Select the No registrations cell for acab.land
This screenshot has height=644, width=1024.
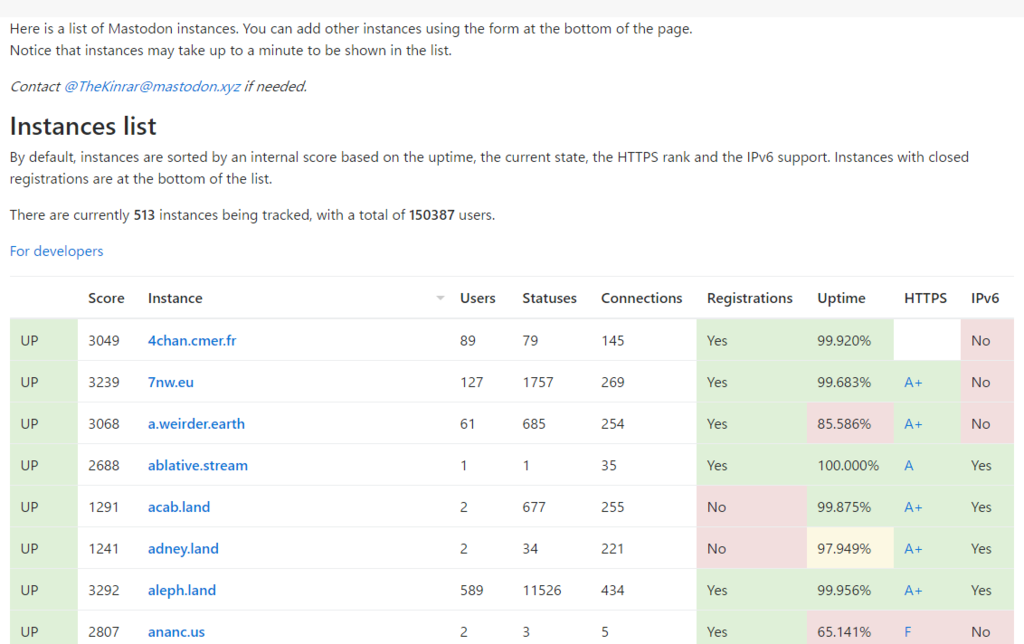pyautogui.click(x=752, y=507)
